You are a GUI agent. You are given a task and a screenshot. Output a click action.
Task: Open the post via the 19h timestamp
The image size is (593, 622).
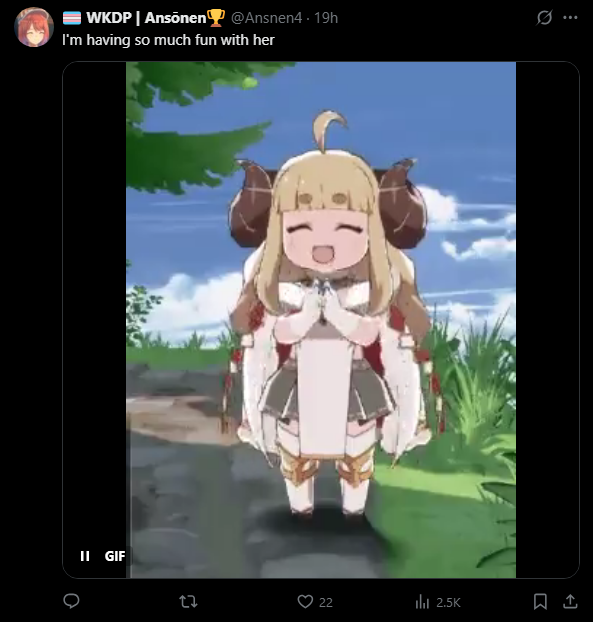pyautogui.click(x=326, y=18)
